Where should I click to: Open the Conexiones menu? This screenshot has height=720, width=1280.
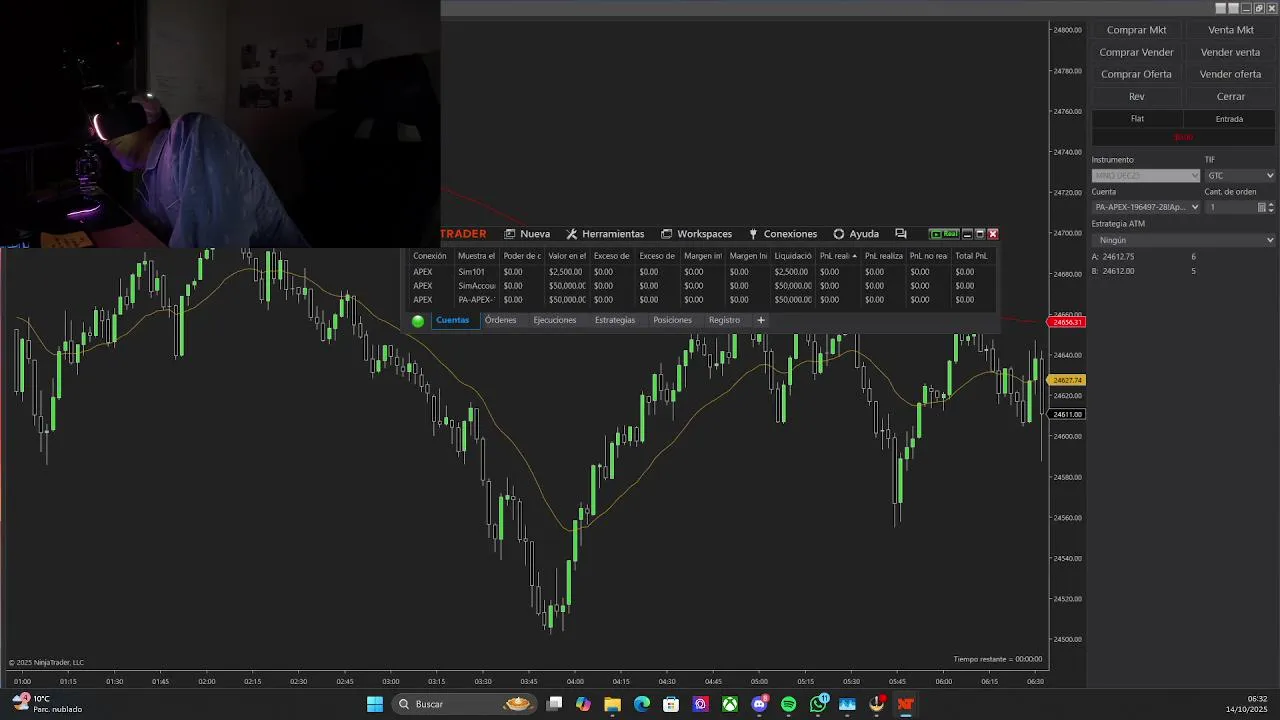783,234
